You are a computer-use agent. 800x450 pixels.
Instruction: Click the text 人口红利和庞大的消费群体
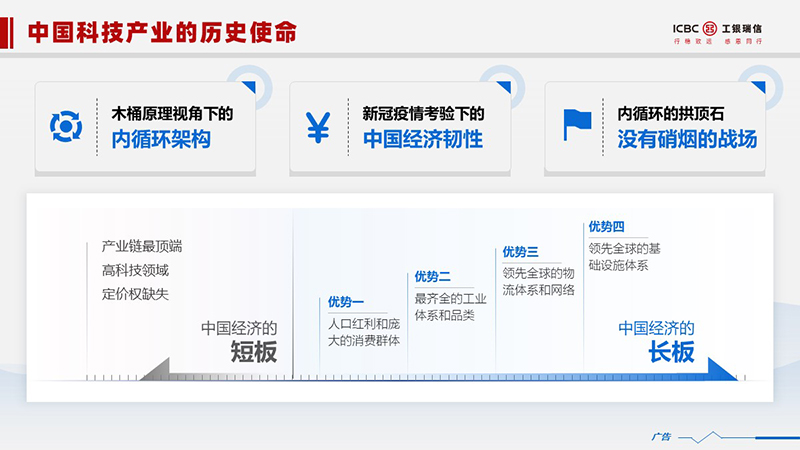(364, 332)
